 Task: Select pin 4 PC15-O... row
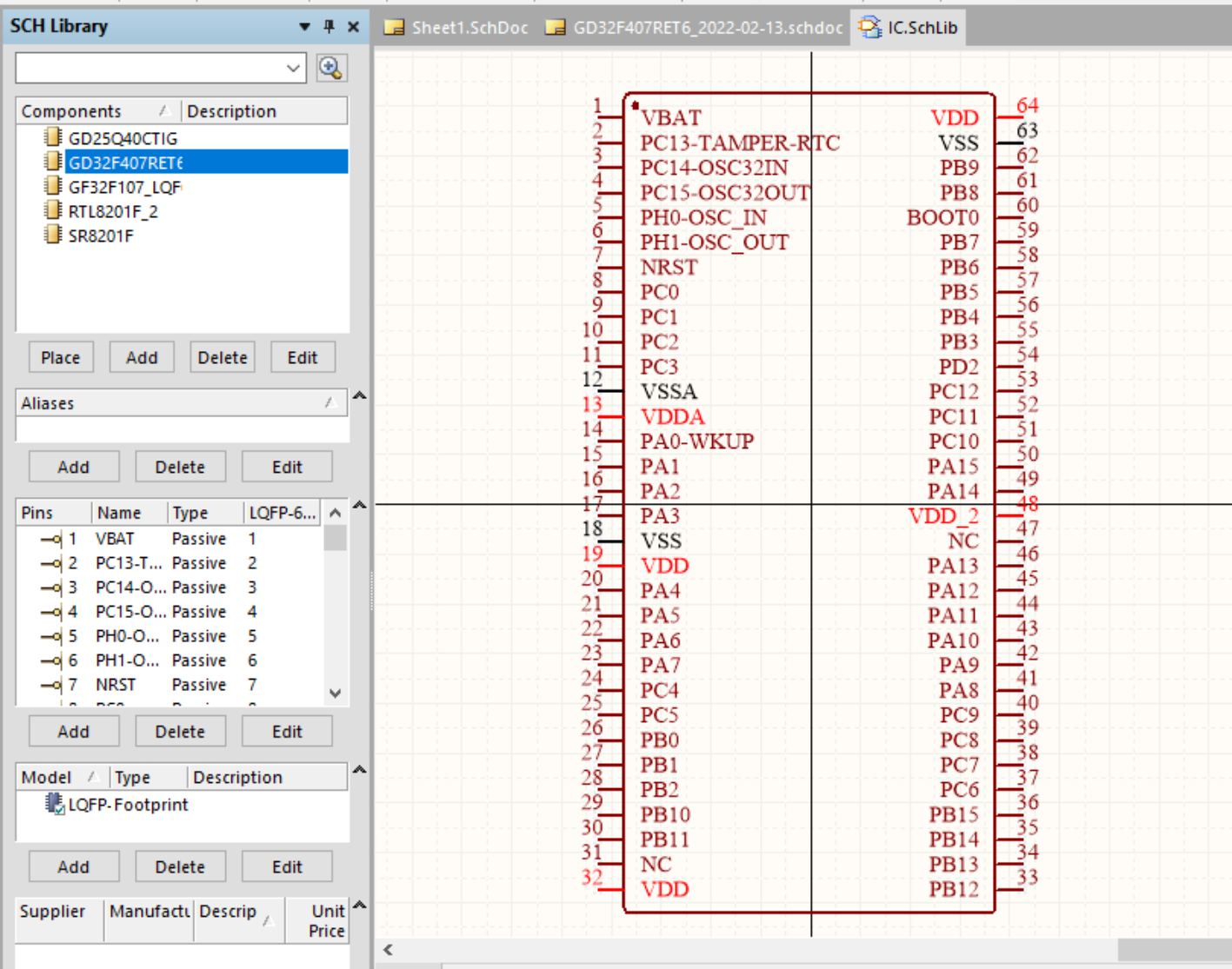pyautogui.click(x=170, y=612)
